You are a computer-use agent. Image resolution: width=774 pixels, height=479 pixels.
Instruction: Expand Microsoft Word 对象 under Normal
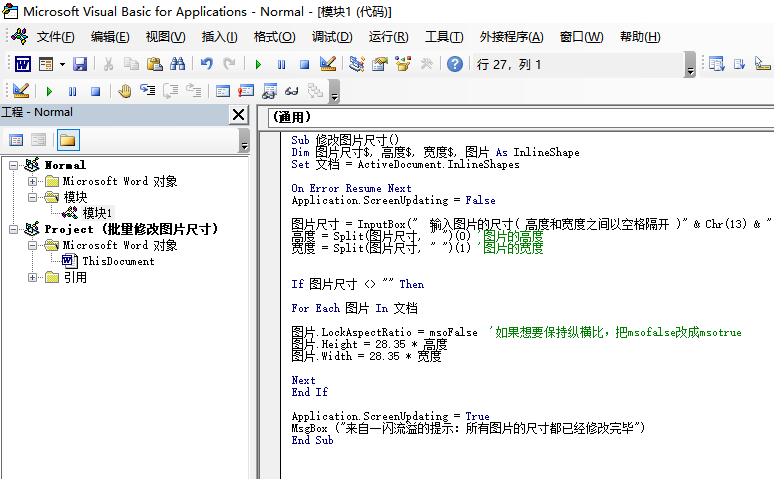click(32, 181)
